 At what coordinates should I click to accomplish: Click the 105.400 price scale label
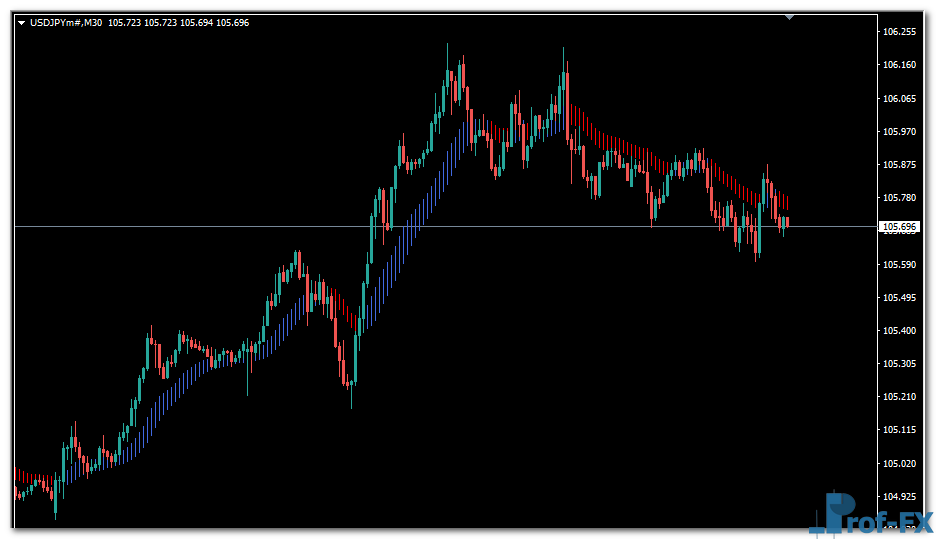point(899,331)
